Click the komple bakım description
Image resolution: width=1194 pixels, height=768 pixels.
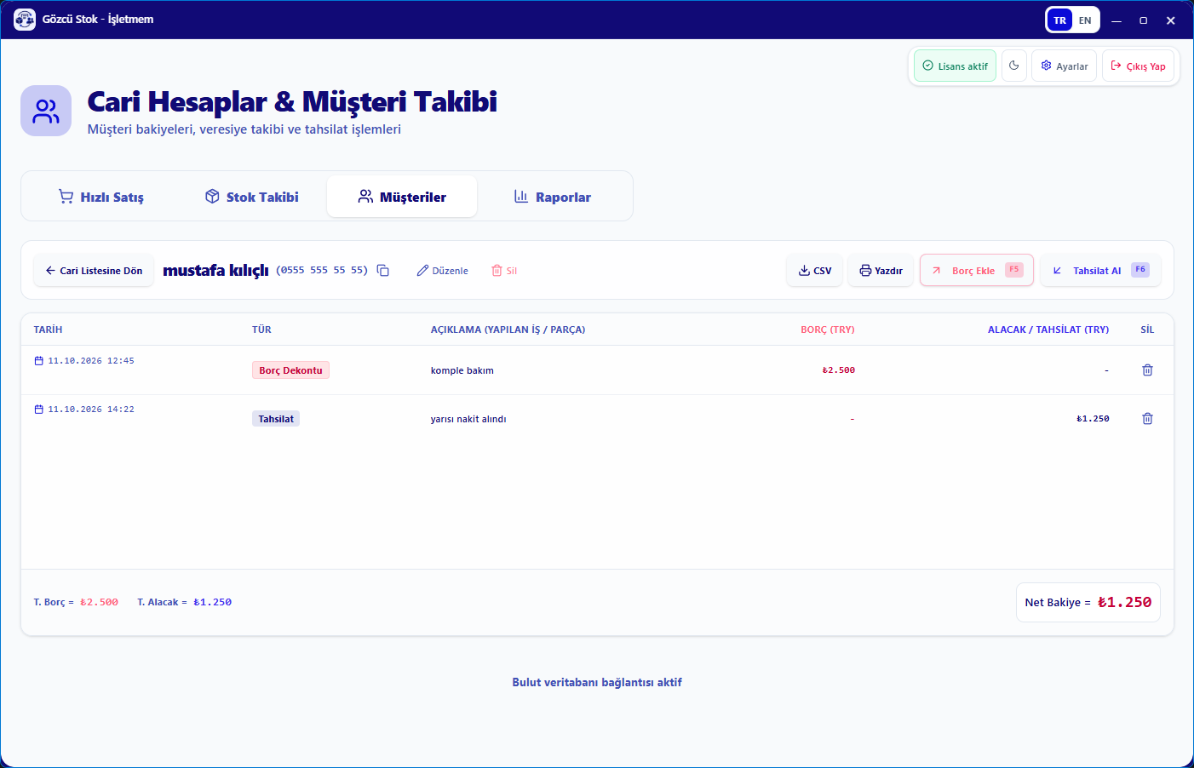(x=462, y=371)
